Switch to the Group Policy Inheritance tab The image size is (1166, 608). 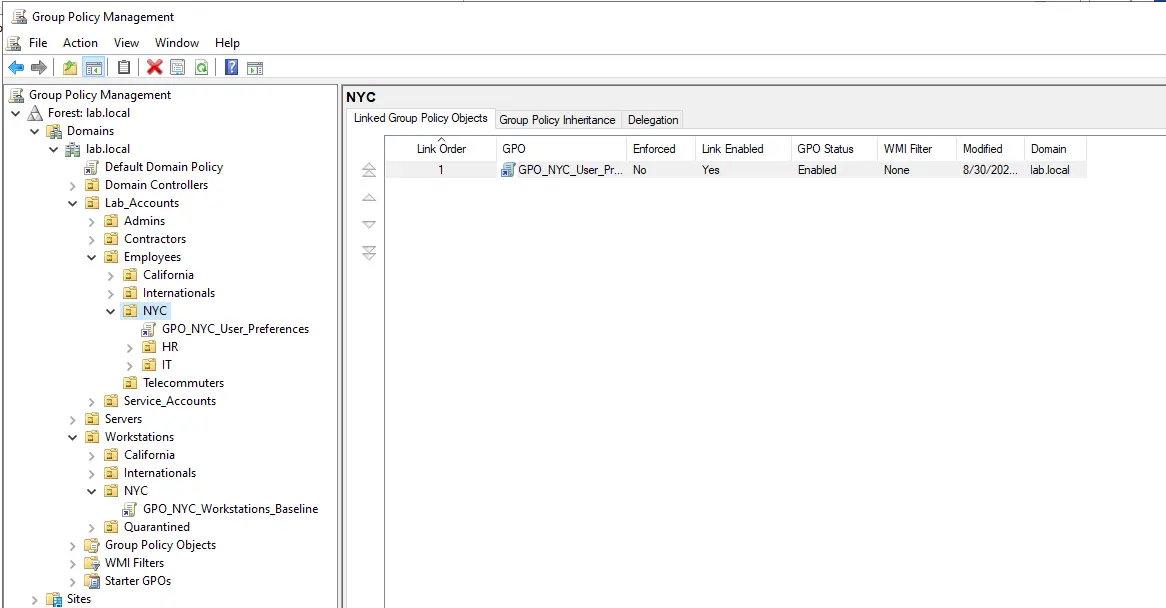tap(557, 120)
